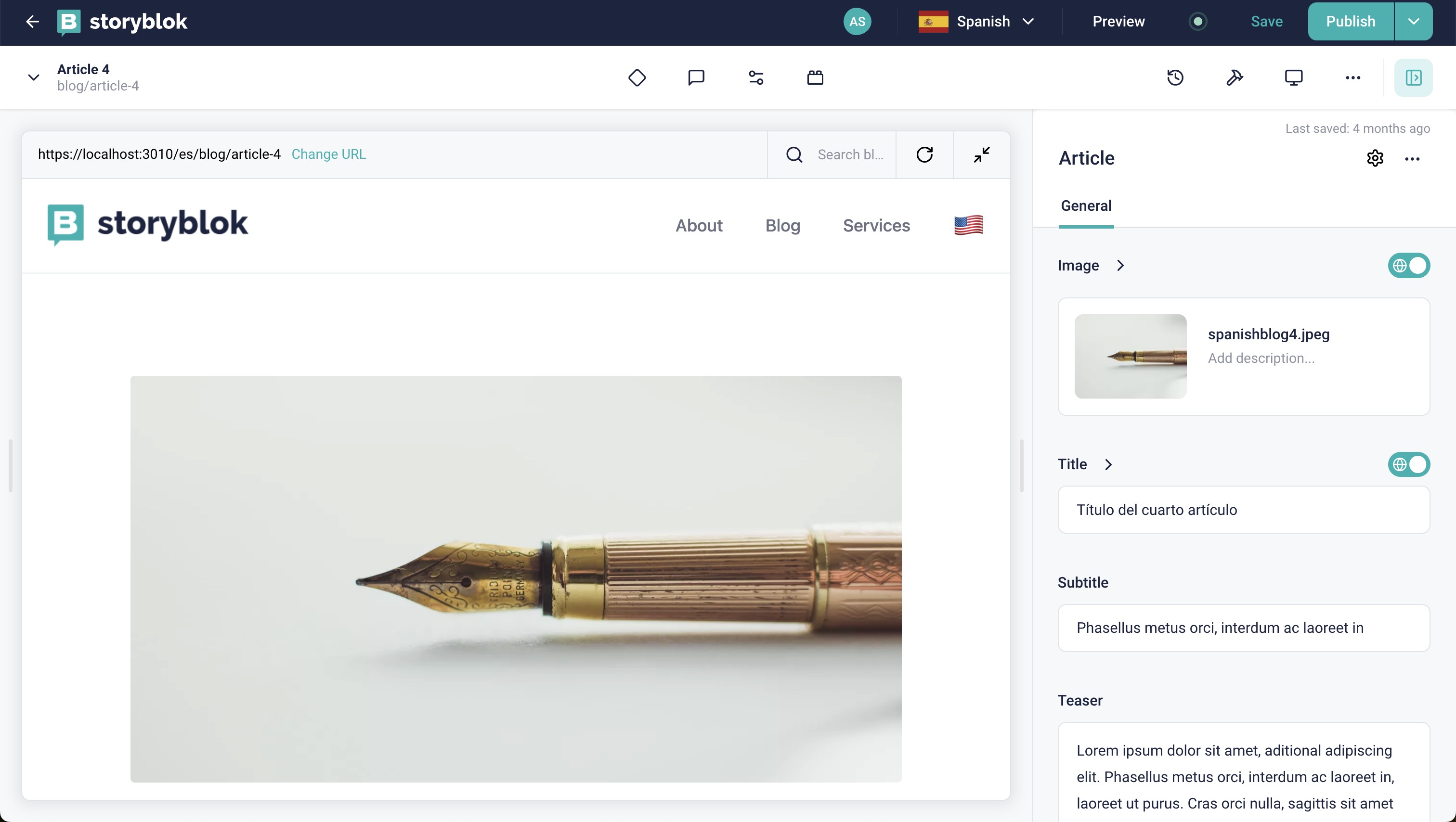The image size is (1456, 822).
Task: Collapse the preview with shrink arrows icon
Action: pos(982,155)
